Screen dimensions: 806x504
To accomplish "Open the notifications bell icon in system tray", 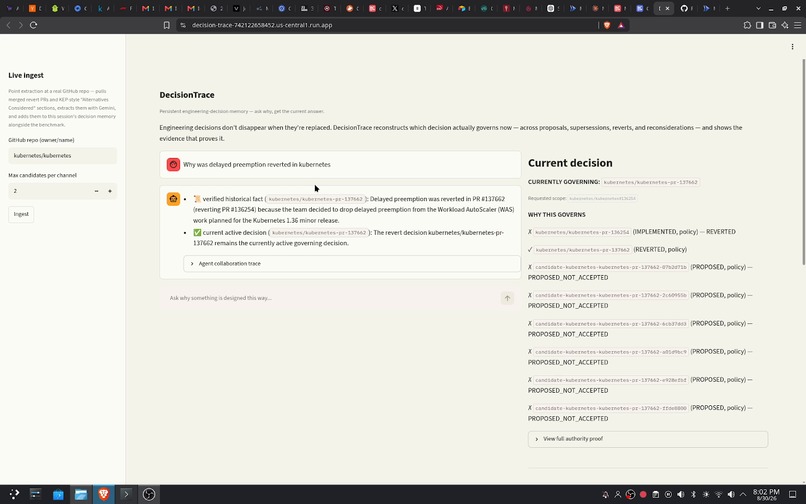I will pos(606,494).
